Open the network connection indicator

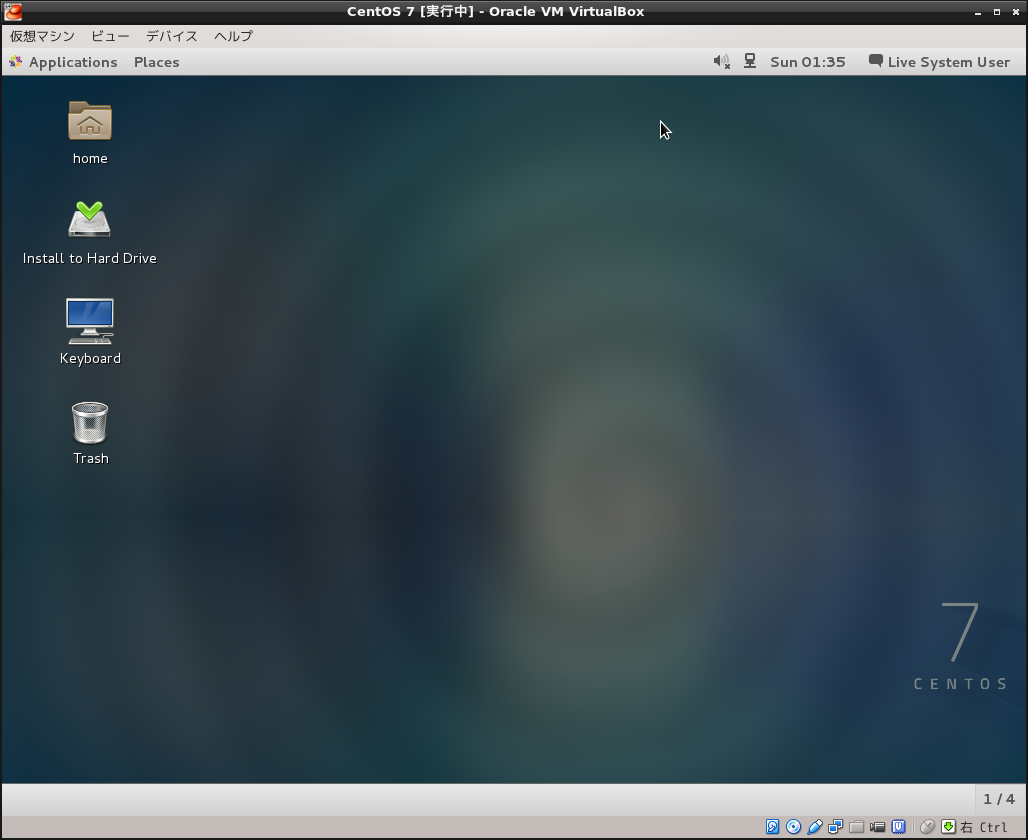coord(750,62)
